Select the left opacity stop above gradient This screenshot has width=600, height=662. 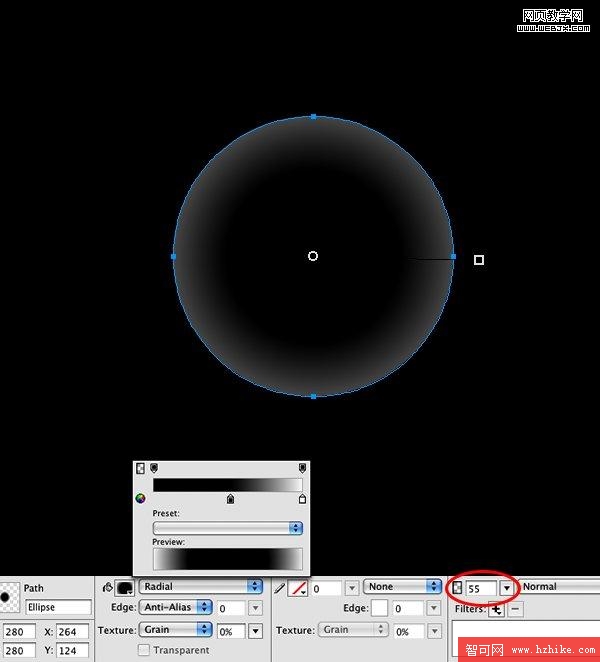pyautogui.click(x=153, y=467)
